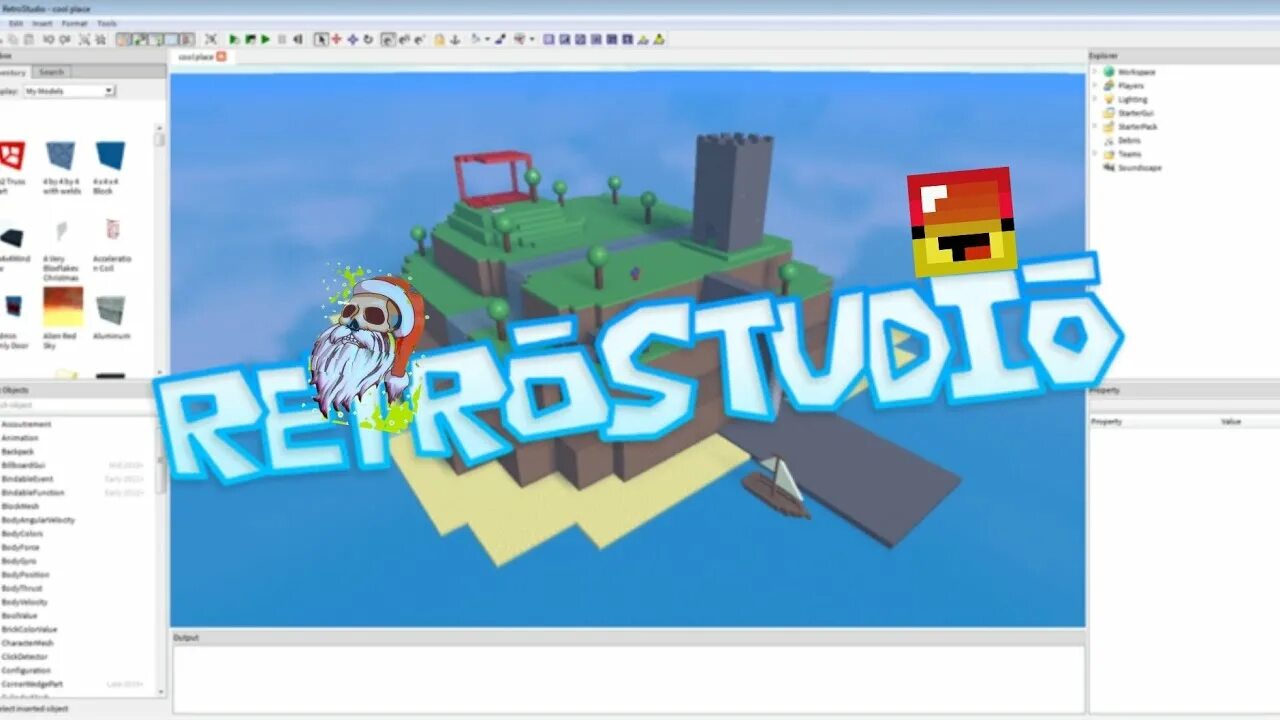Expand the StarterPack node arrow

1095,127
